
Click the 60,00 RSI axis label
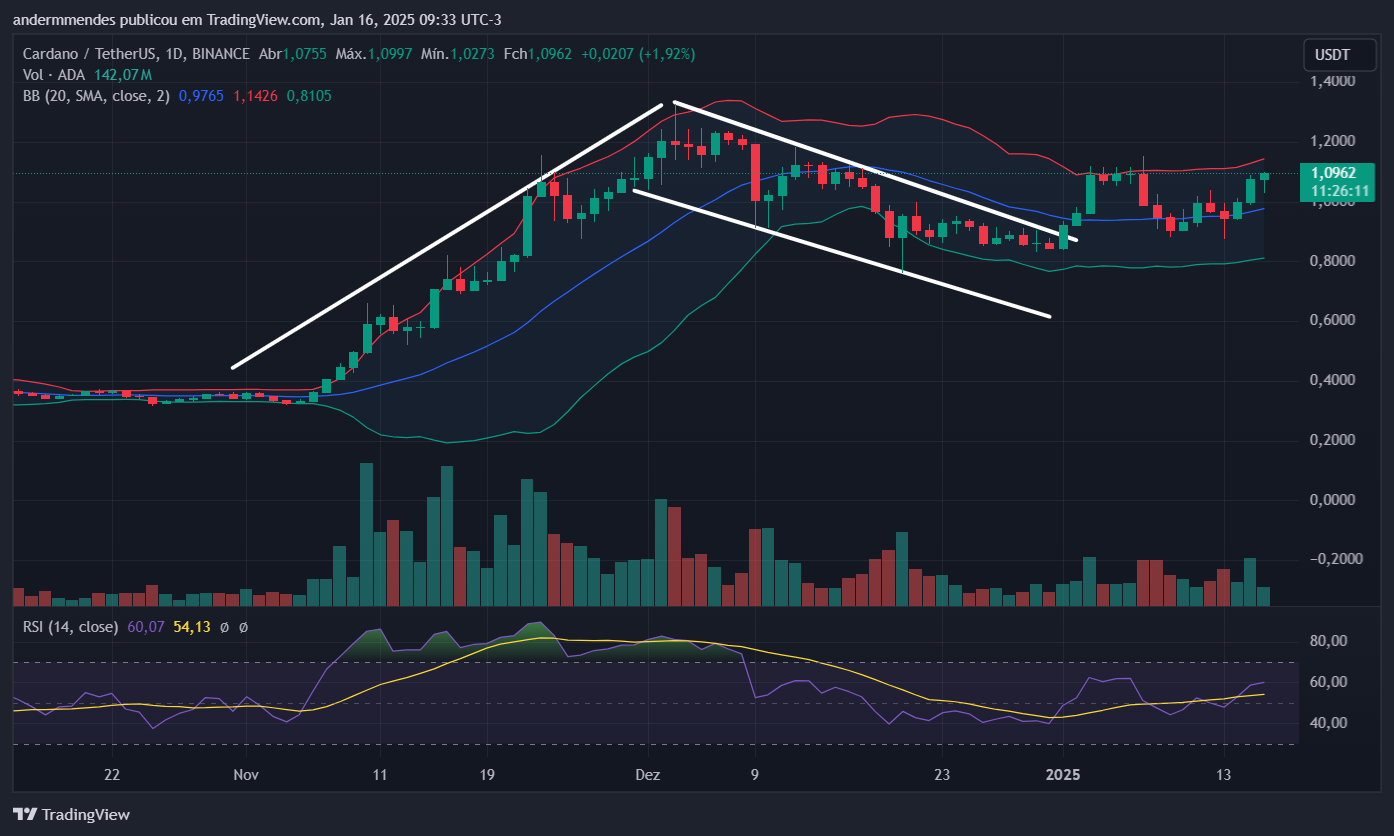[1330, 682]
